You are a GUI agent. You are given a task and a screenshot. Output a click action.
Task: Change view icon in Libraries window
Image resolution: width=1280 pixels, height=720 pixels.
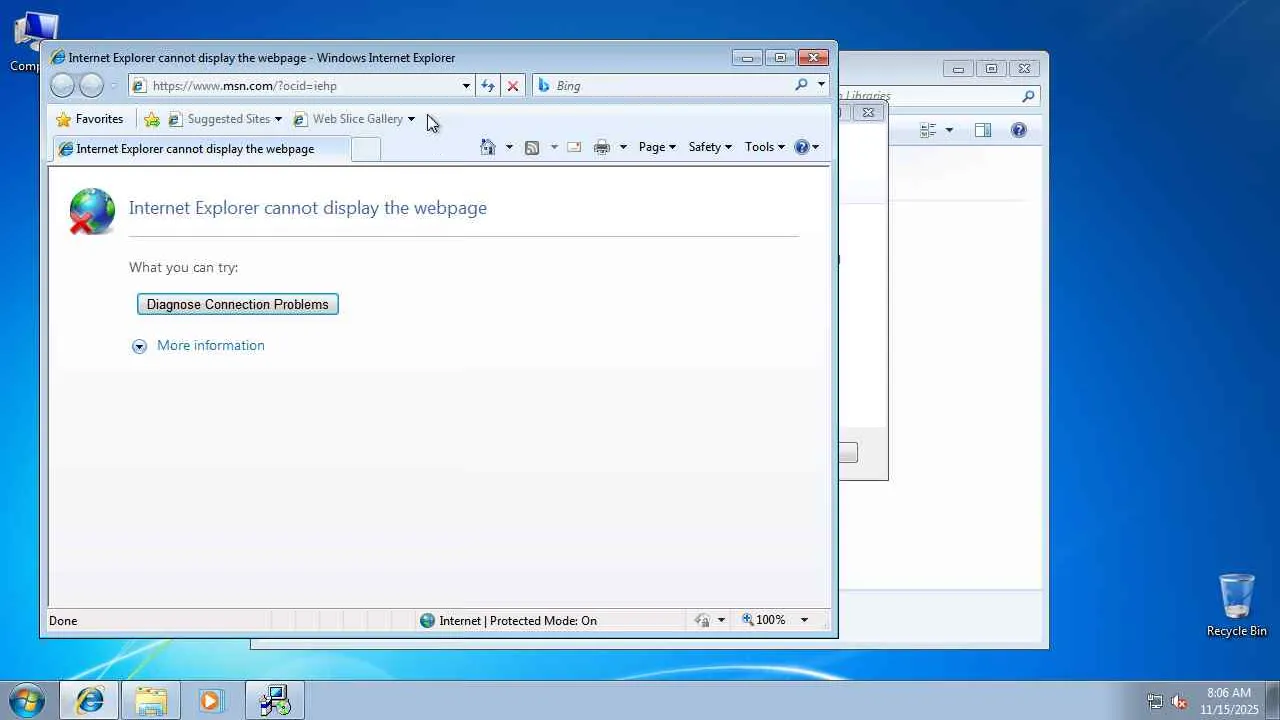tap(928, 130)
